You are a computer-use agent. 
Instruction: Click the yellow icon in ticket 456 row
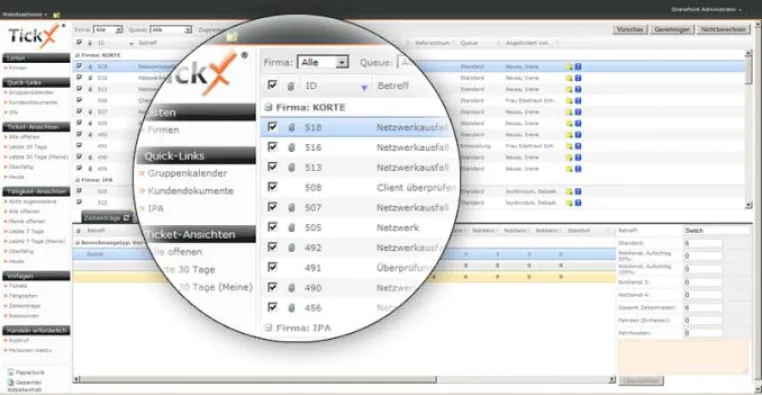point(569,169)
